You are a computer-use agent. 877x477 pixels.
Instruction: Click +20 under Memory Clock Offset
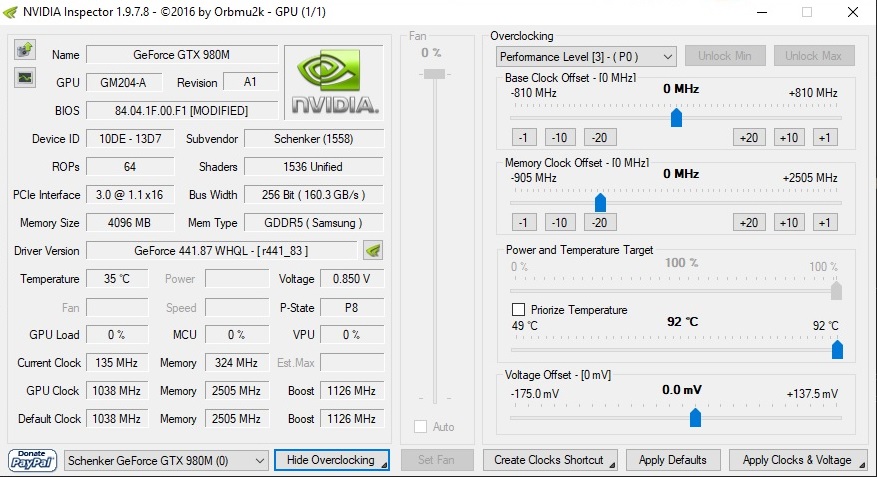point(749,223)
